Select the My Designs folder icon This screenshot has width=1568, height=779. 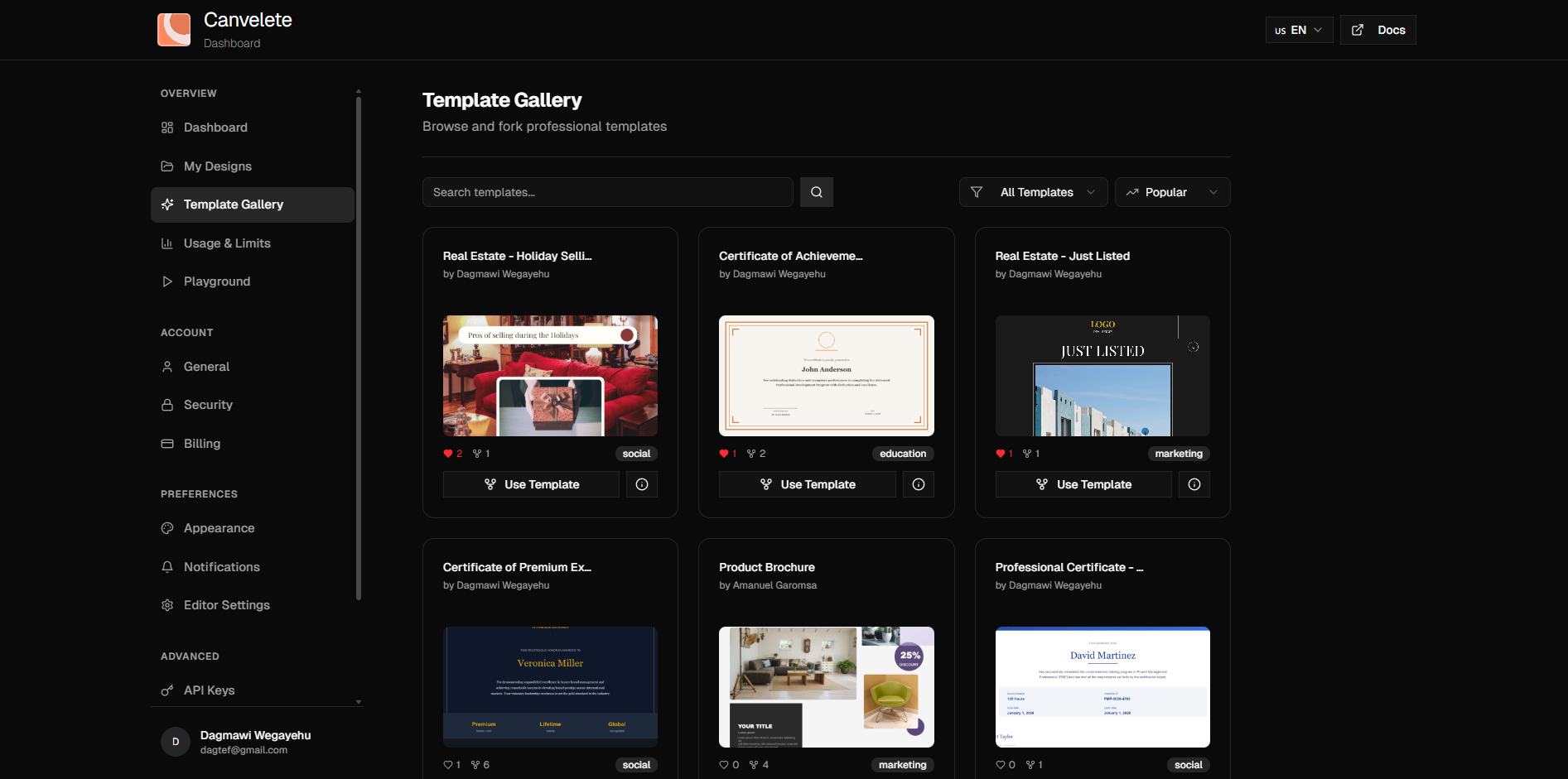168,166
